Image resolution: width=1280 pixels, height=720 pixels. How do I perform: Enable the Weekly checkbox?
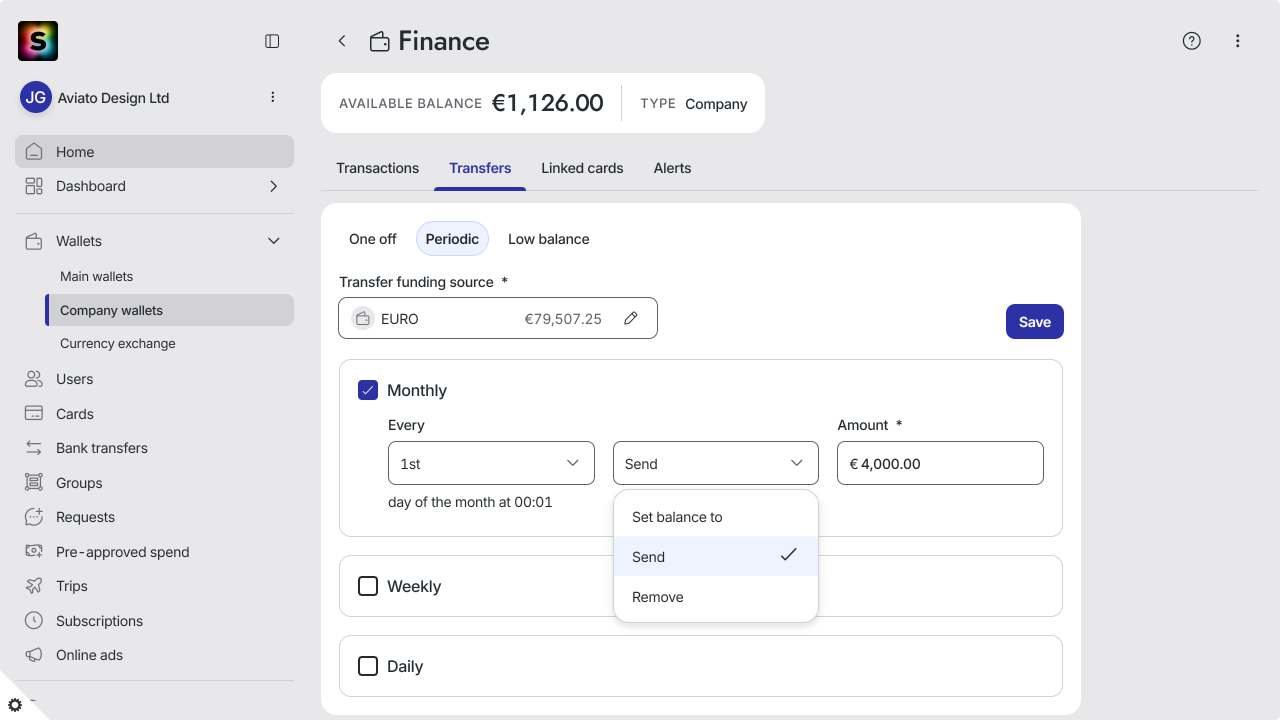(368, 586)
